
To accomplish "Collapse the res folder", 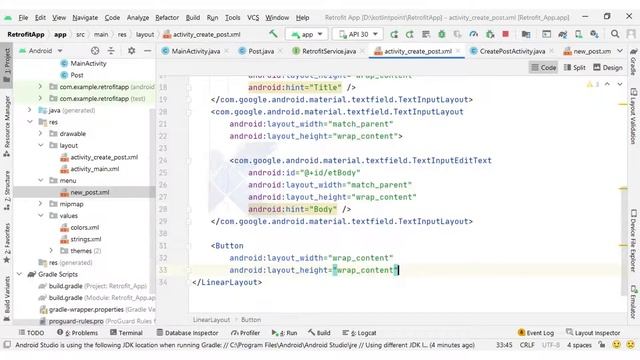I will tap(29, 122).
